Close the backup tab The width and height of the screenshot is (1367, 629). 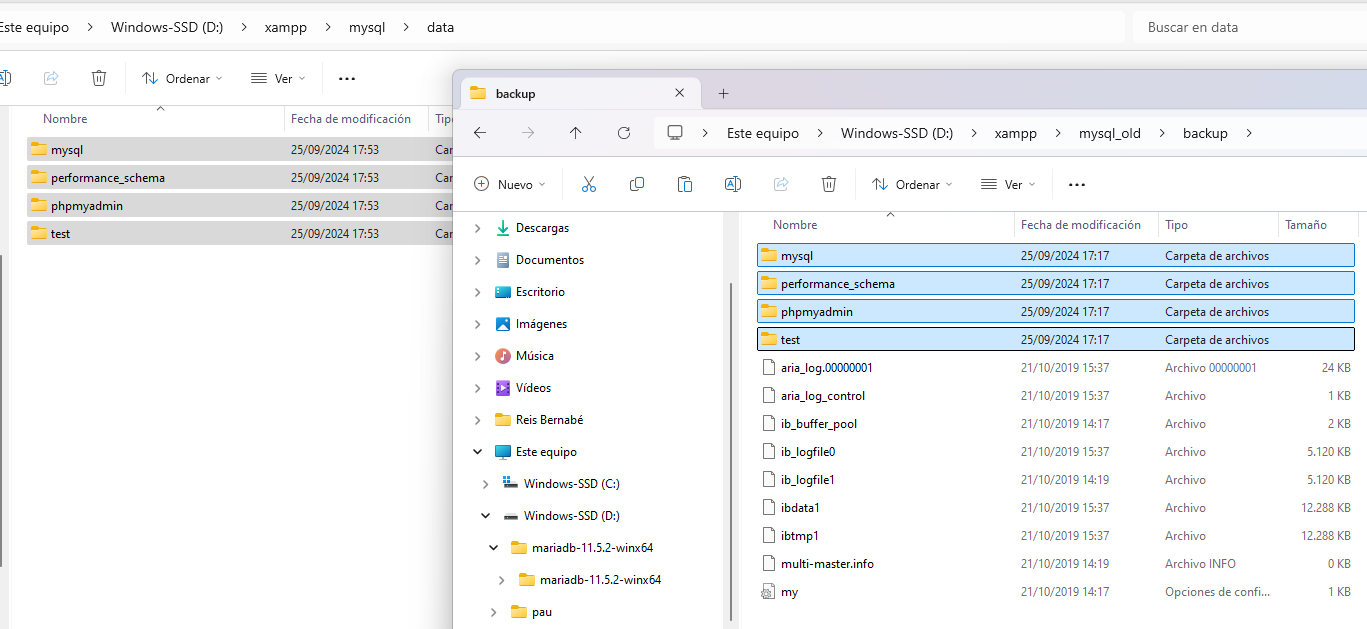coord(679,93)
